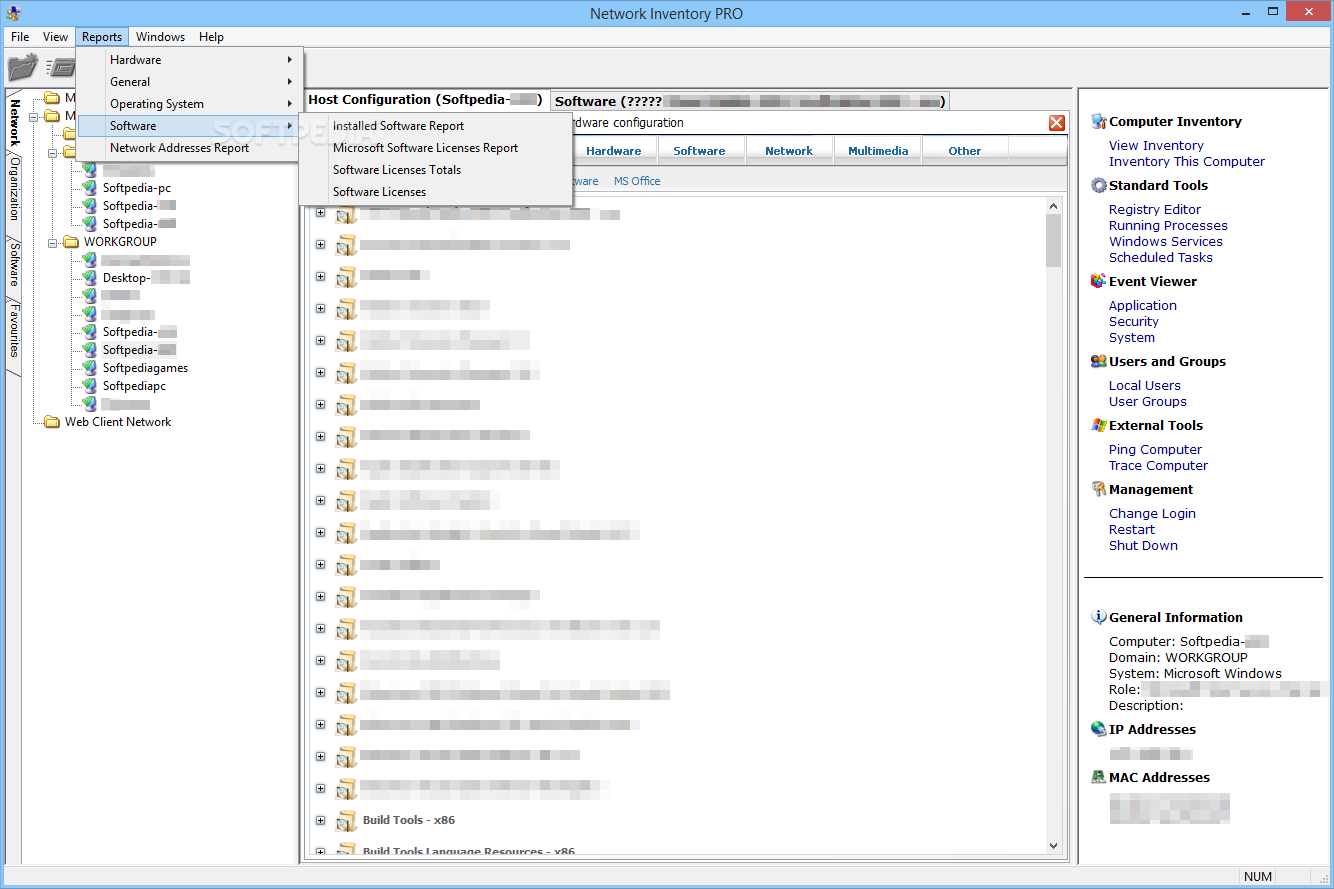The image size is (1334, 889).
Task: Open the Hardware submenu in the Reports menu
Action: click(190, 60)
